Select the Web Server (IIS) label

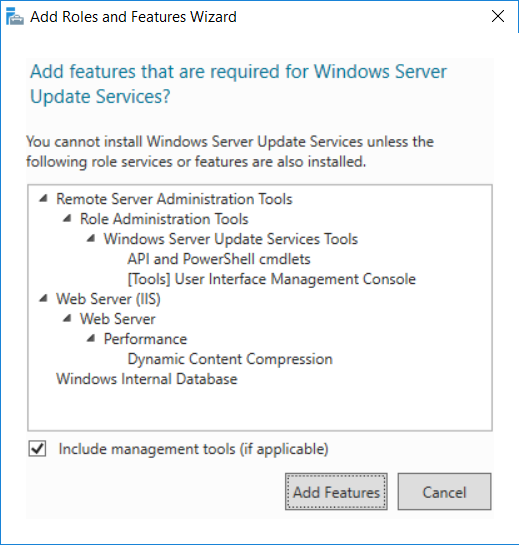click(108, 299)
